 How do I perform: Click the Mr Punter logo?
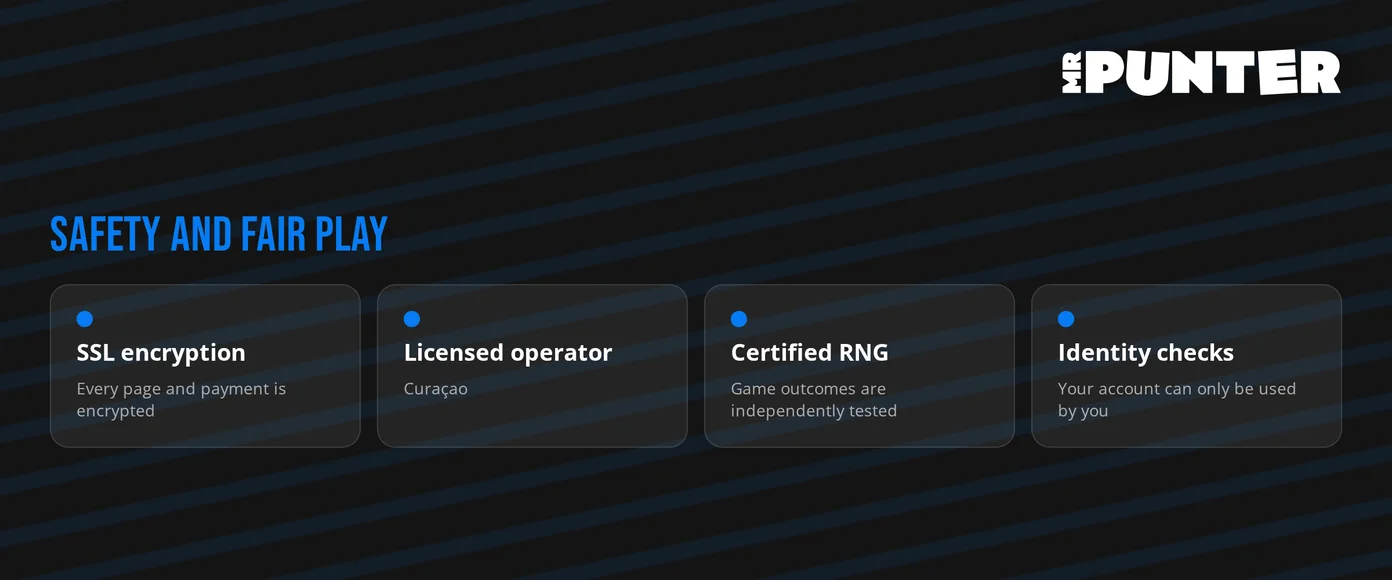tap(1201, 72)
